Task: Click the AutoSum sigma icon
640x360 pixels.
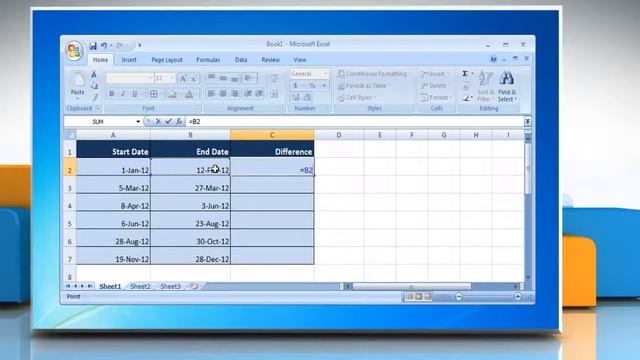Action: (465, 74)
